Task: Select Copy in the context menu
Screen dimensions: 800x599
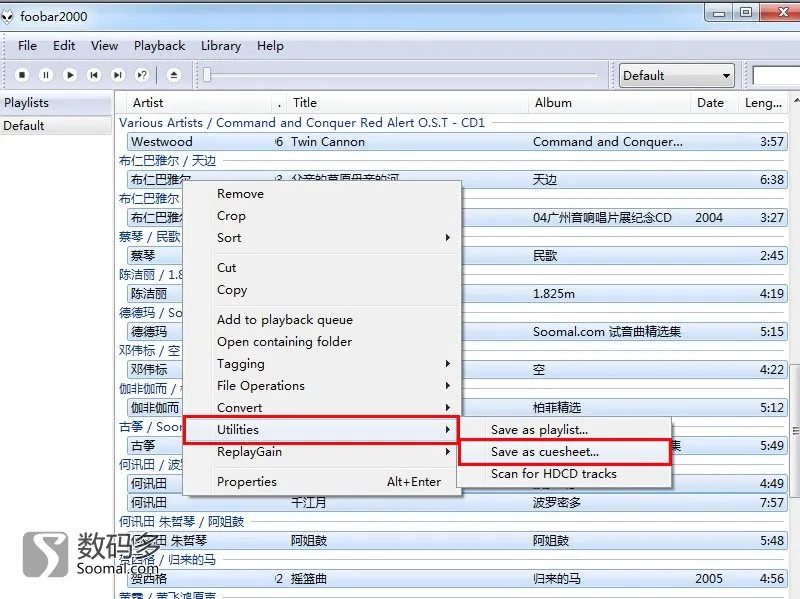Action: coord(322,290)
